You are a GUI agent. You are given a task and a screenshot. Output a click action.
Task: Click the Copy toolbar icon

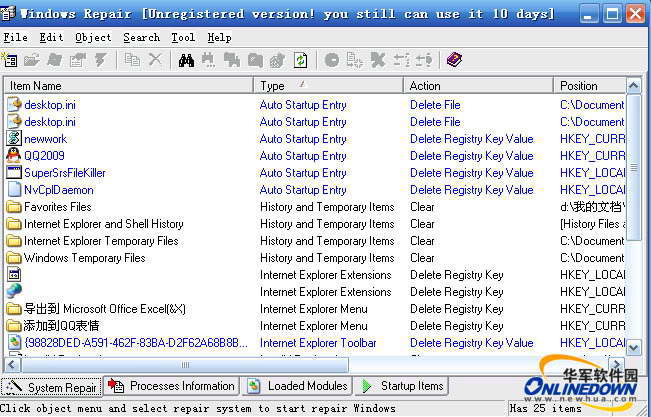(132, 60)
